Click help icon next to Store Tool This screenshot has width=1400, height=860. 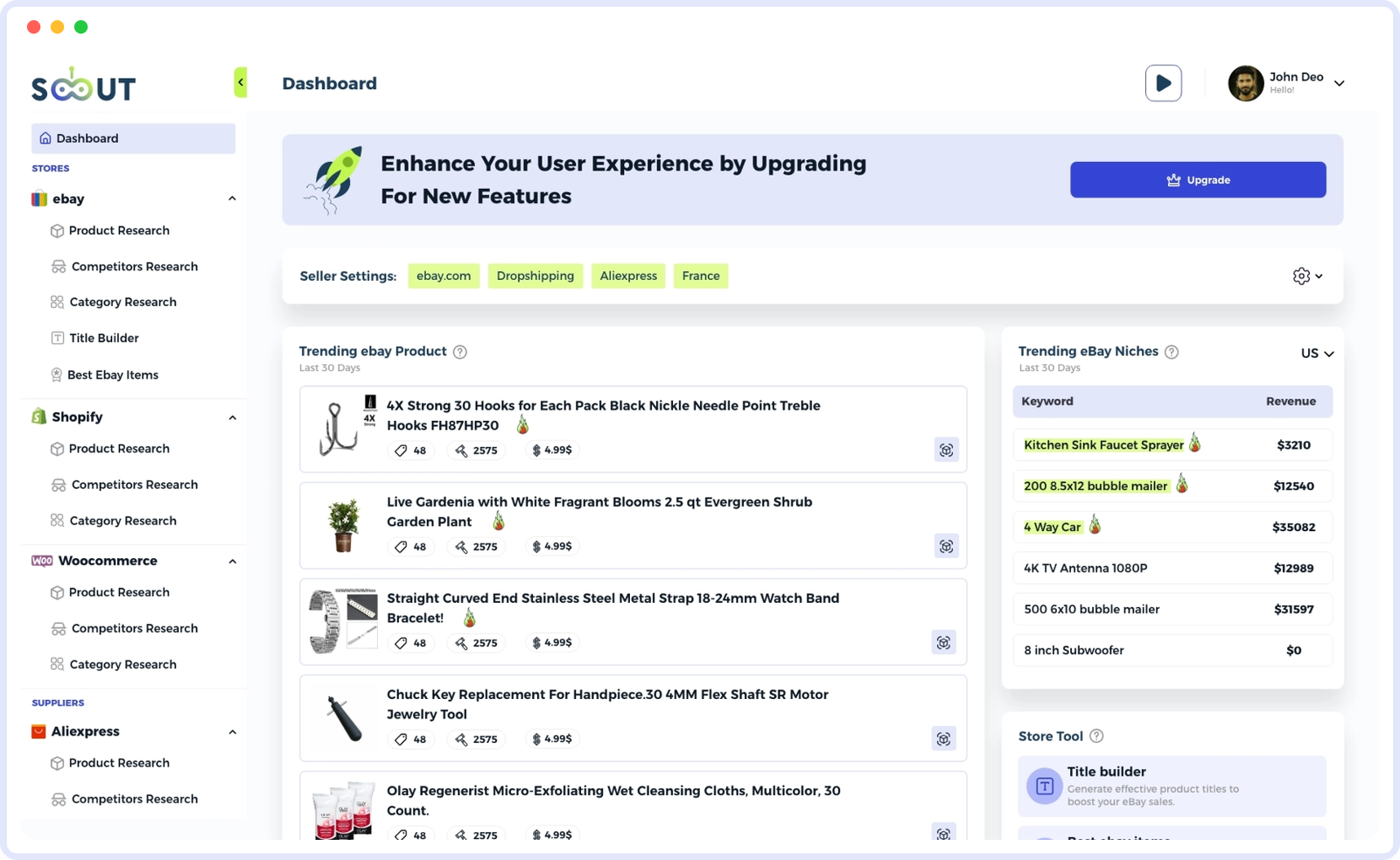coord(1096,737)
